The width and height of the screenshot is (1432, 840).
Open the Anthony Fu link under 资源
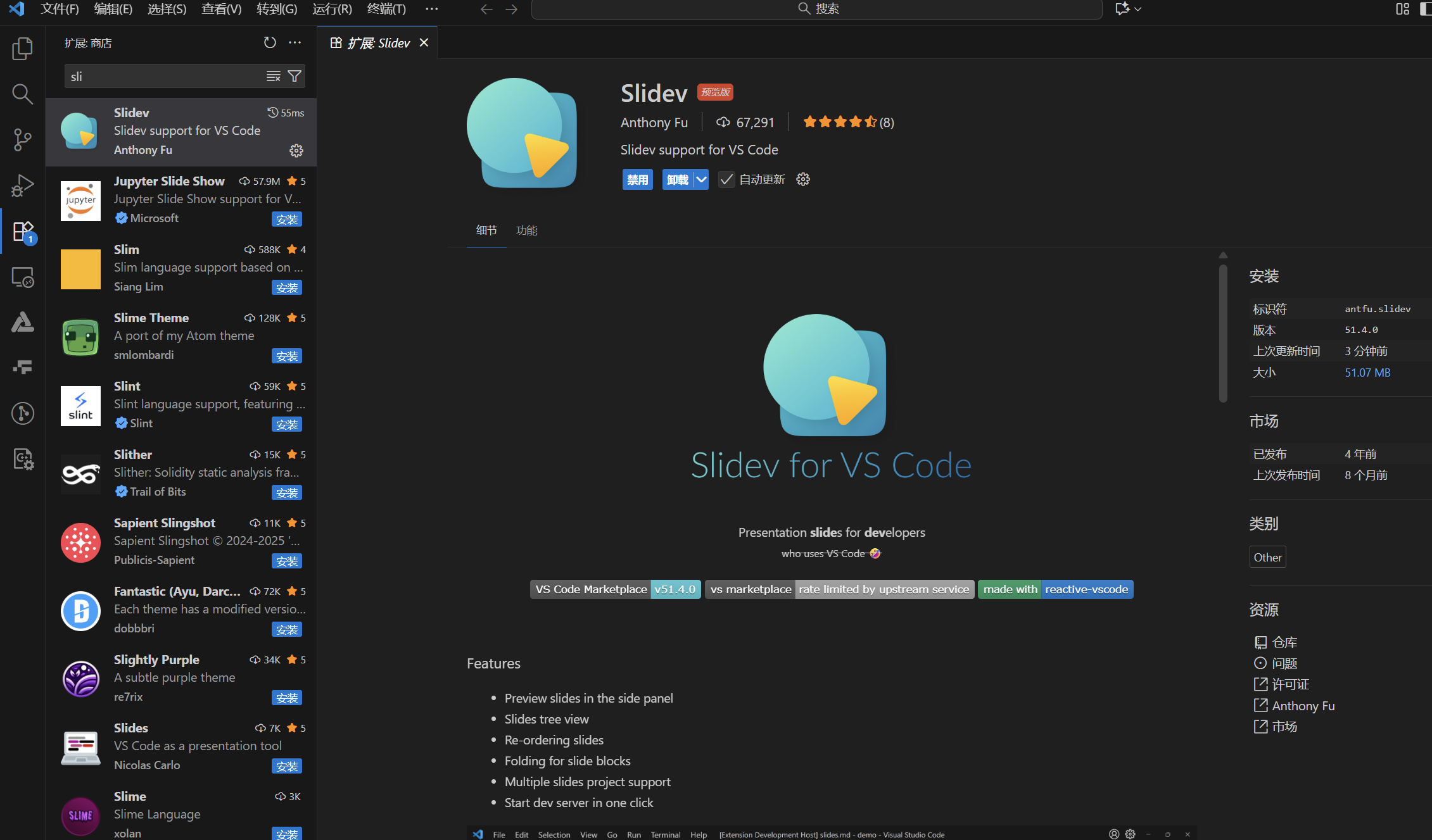pos(1303,705)
